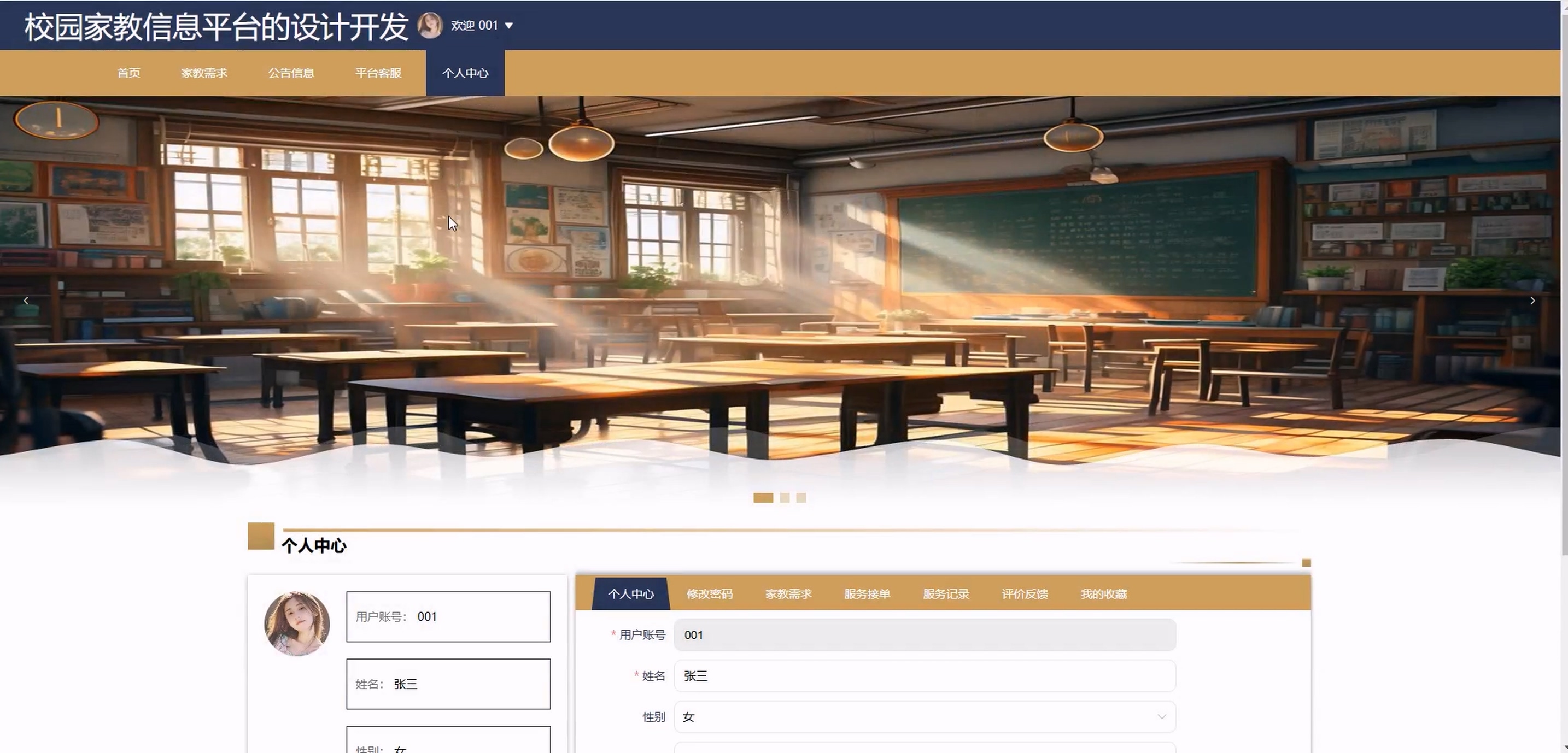Select the second carousel indicator
1568x753 pixels.
pos(785,498)
